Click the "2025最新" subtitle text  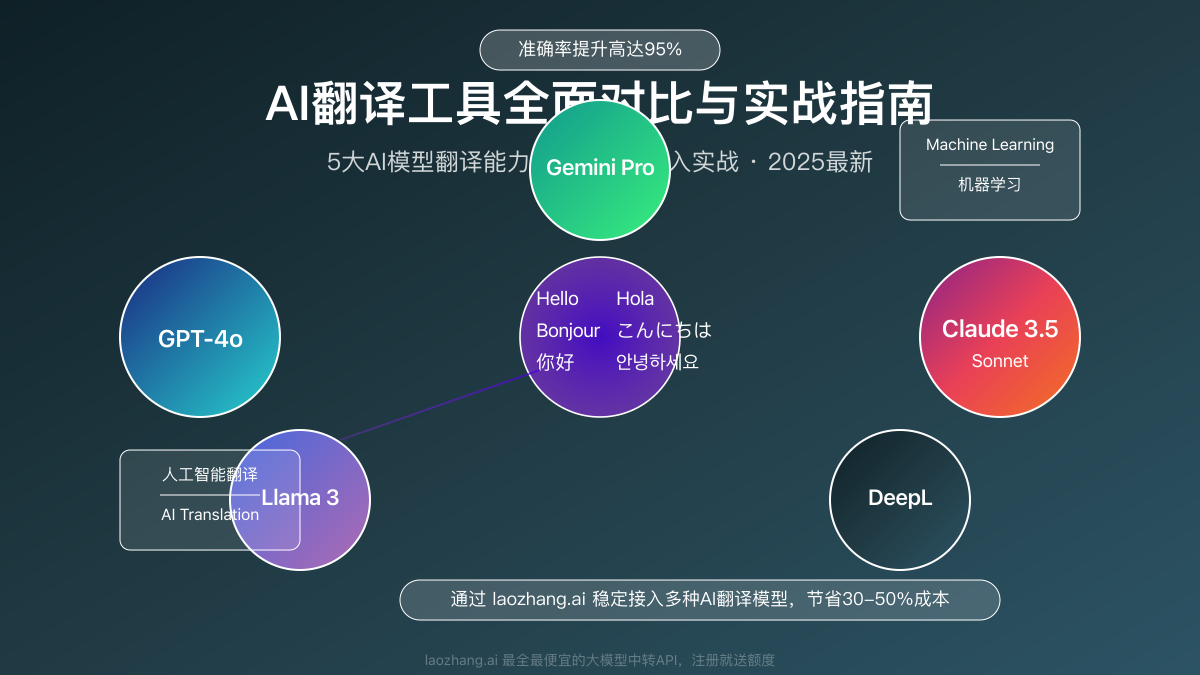click(x=820, y=162)
